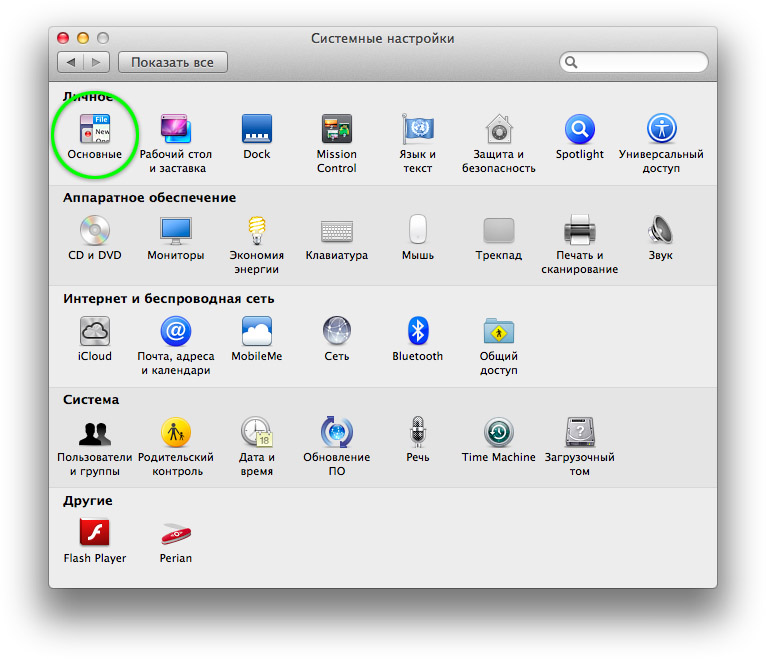This screenshot has height=659, width=766.
Task: Open the Dock preferences icon
Action: click(257, 131)
